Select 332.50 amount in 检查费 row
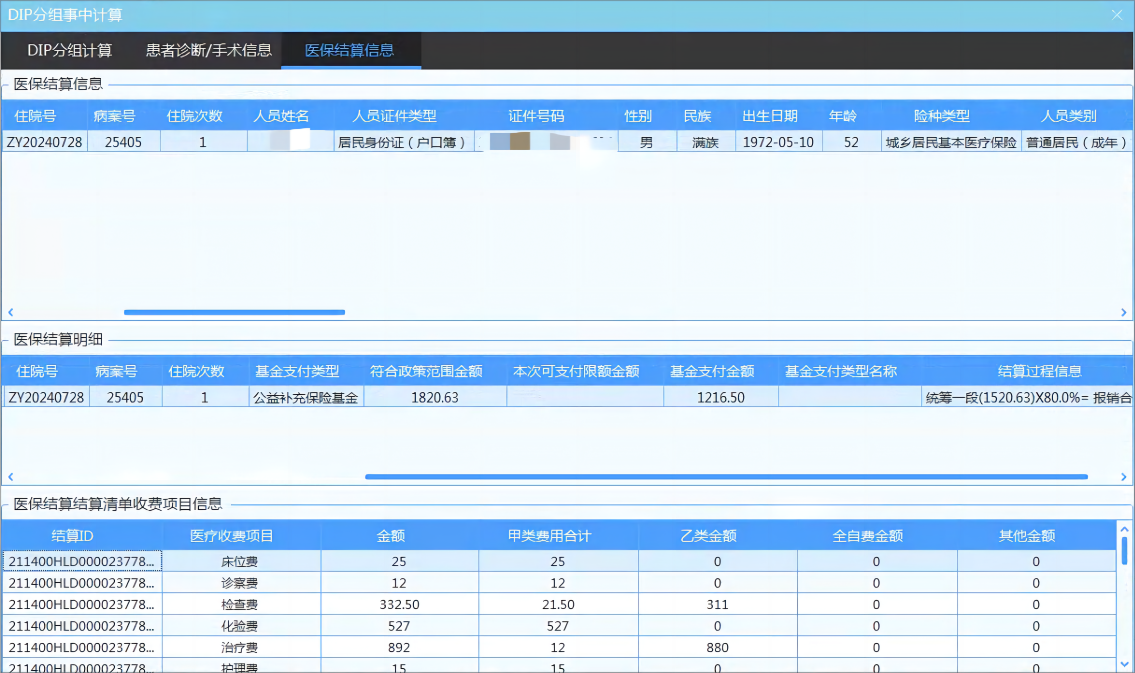Screen dimensions: 1135x673 click(x=400, y=604)
